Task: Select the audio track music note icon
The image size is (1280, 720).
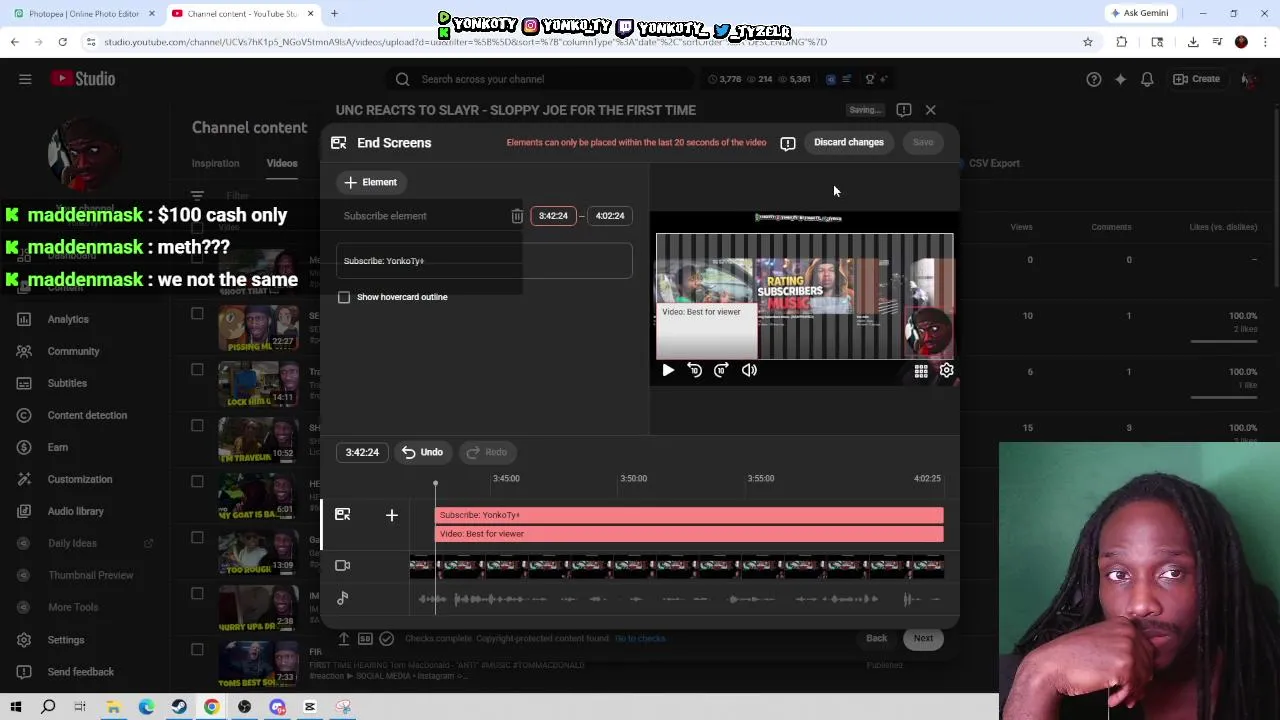Action: [343, 598]
